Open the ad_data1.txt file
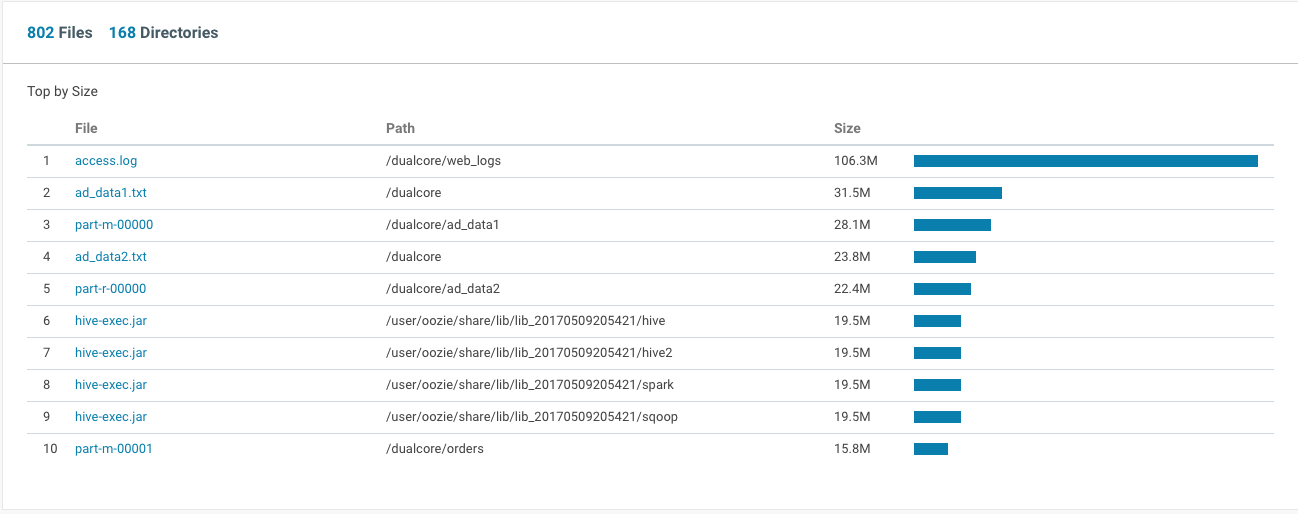Screen dimensions: 1298x514 [x=110, y=193]
